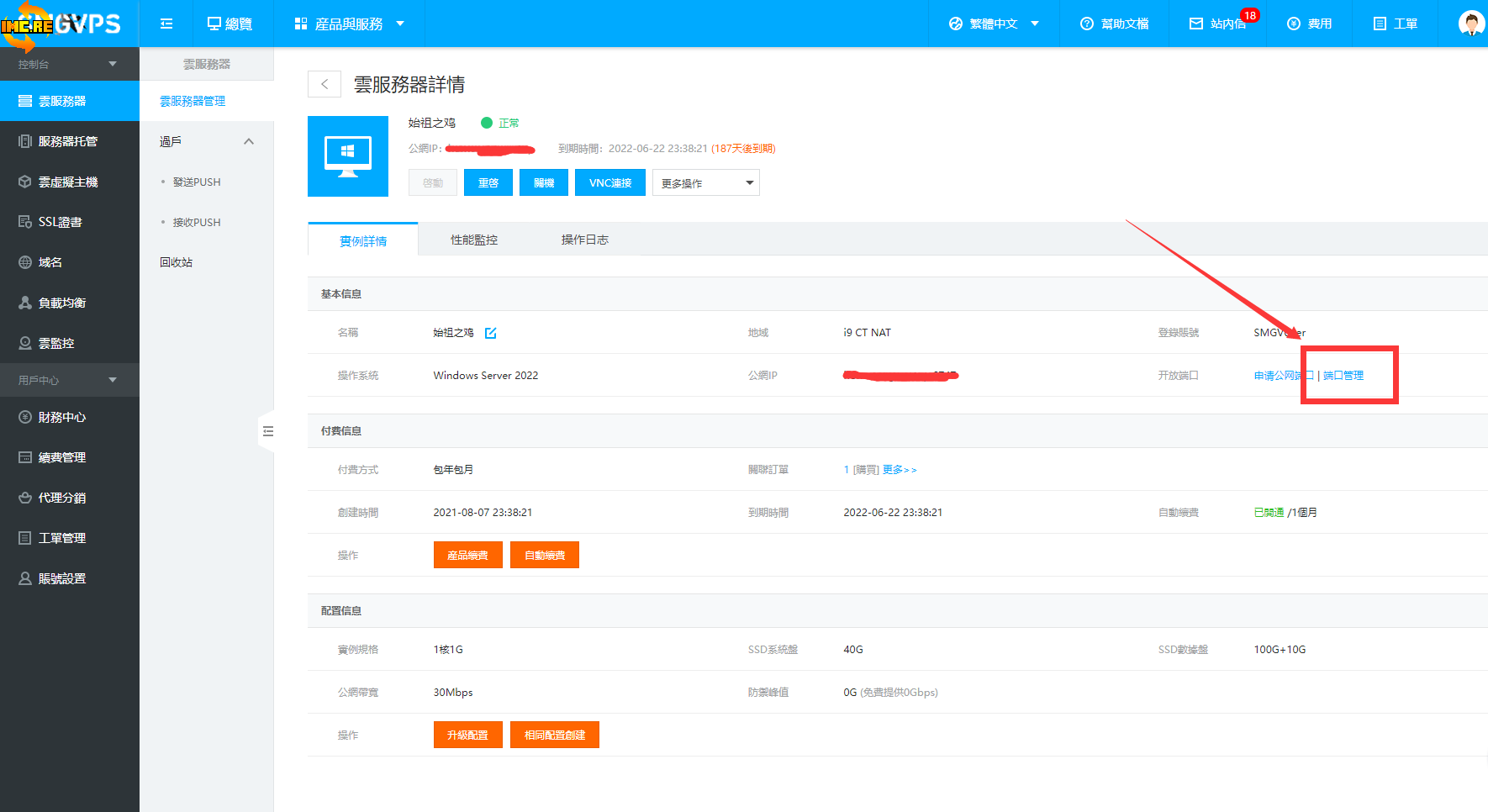Viewport: 1488px width, 812px height.
Task: Open 工單 tickets in top bar
Action: click(x=1396, y=24)
